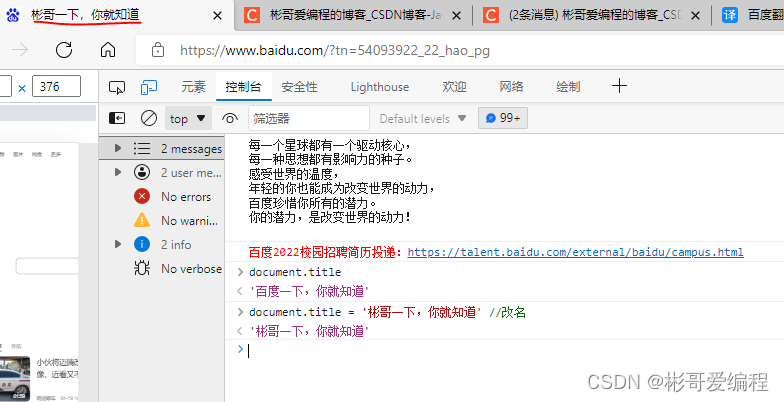
Task: Switch to the 元素 tab
Action: [x=193, y=86]
